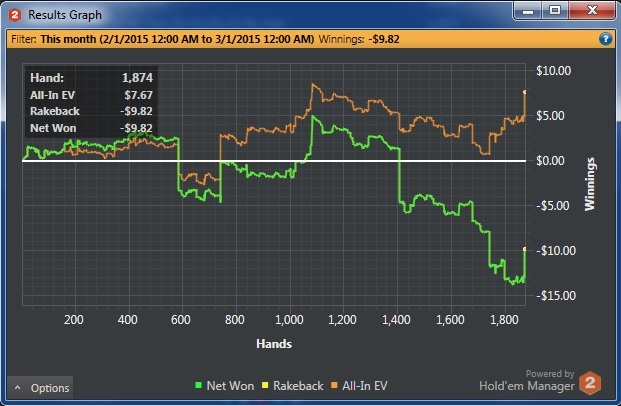Toggle the Rakeback legend entry
The width and height of the screenshot is (621, 406).
coord(293,385)
